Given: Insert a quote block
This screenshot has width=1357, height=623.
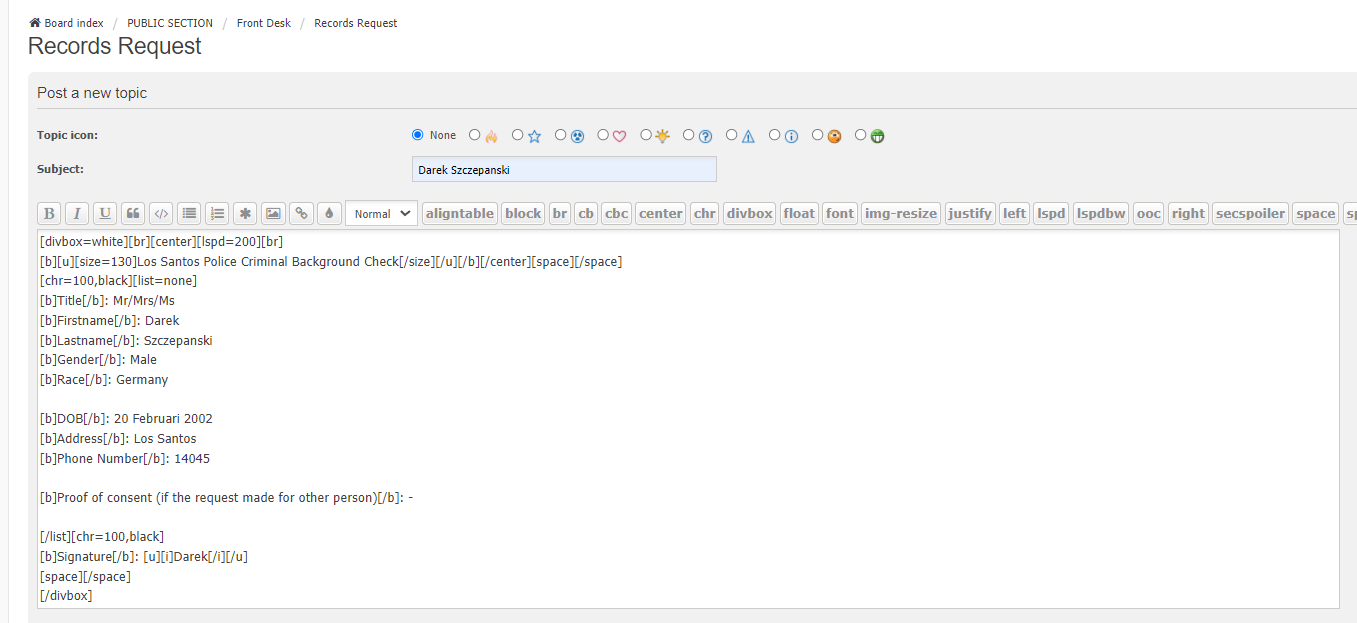Looking at the screenshot, I should pyautogui.click(x=133, y=213).
